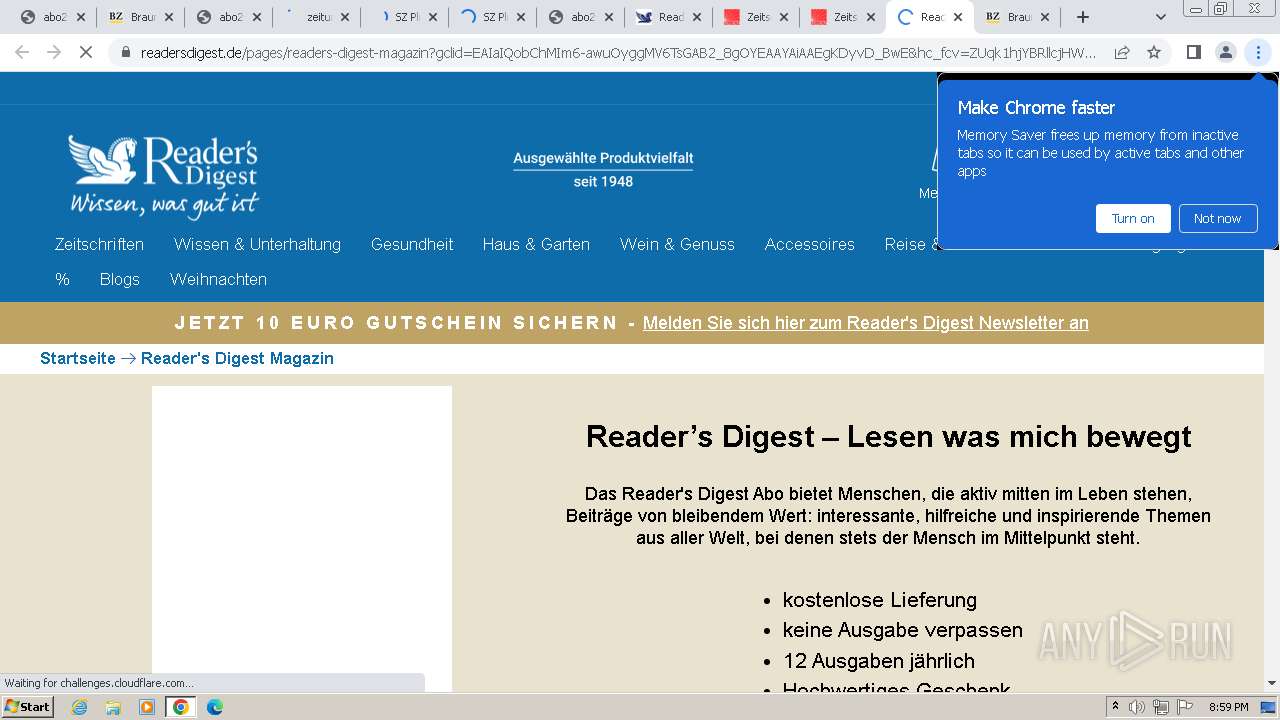1280x720 pixels.
Task: Open the side panel icon
Action: [1193, 52]
